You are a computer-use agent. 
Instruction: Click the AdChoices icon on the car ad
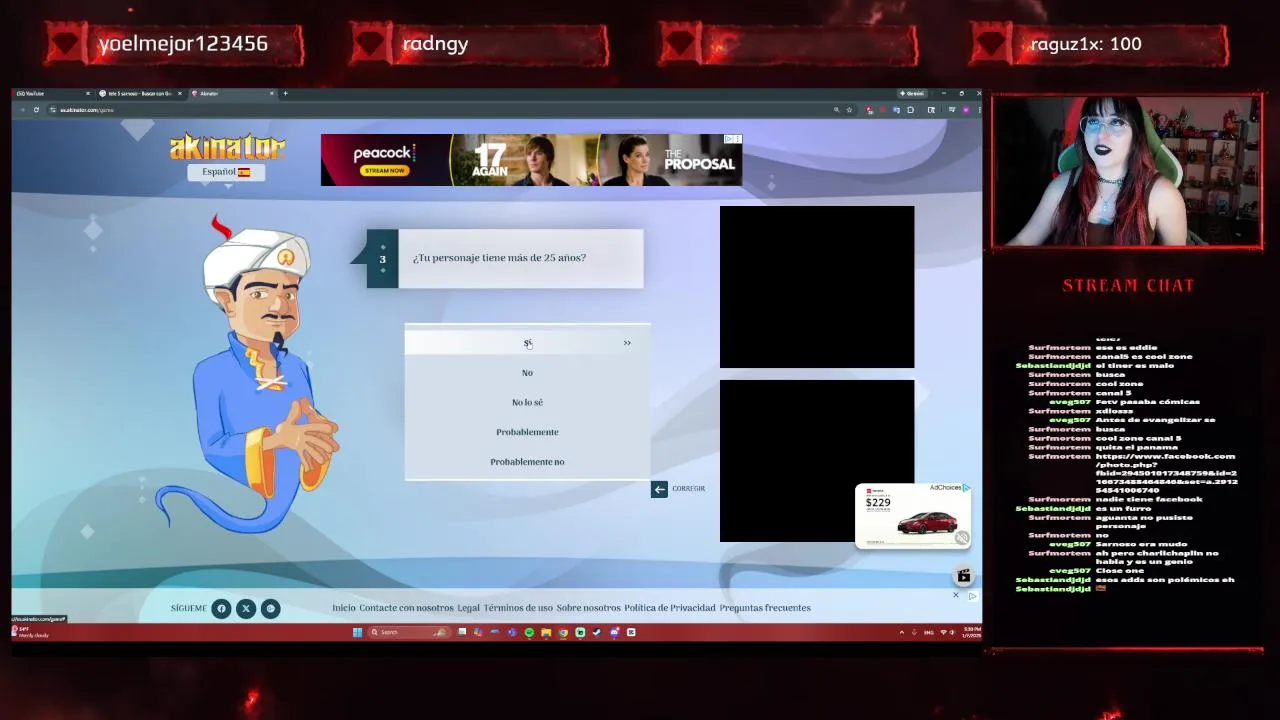(x=966, y=488)
